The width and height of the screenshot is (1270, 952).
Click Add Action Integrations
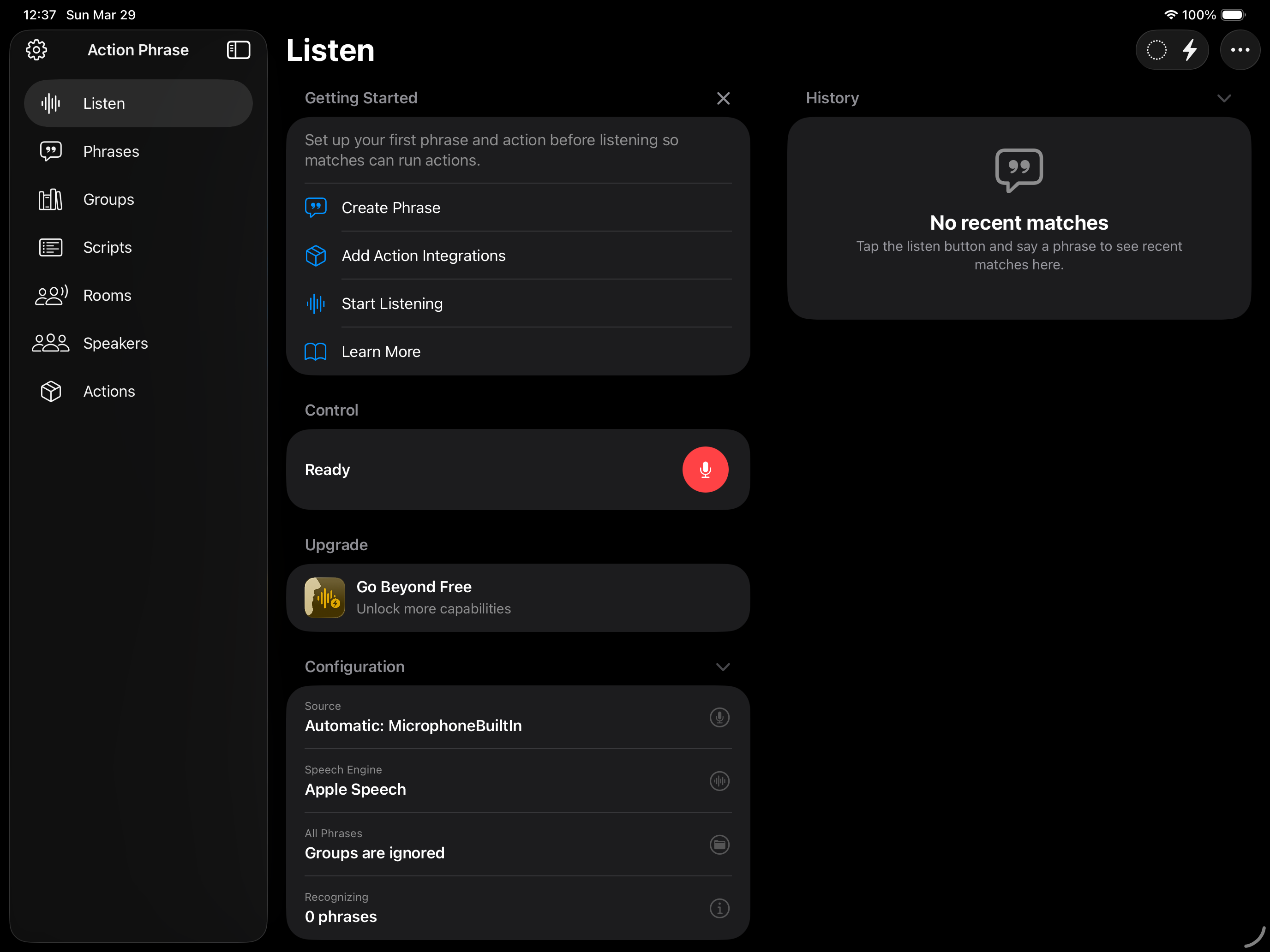[x=423, y=256]
